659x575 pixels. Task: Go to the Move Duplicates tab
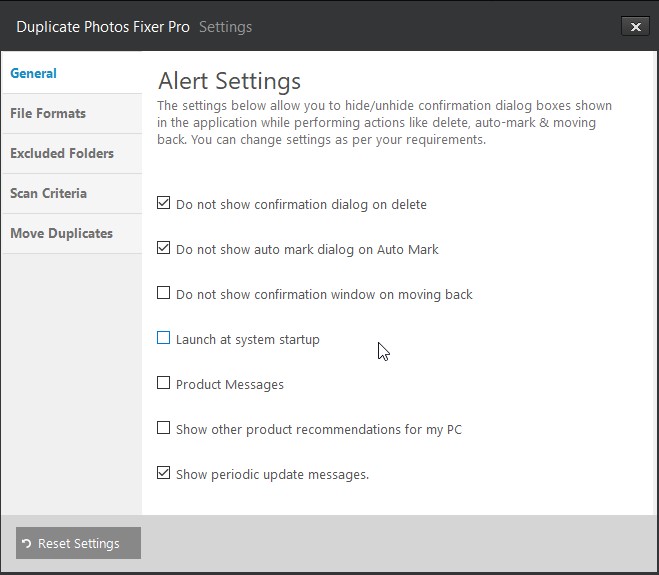(61, 234)
